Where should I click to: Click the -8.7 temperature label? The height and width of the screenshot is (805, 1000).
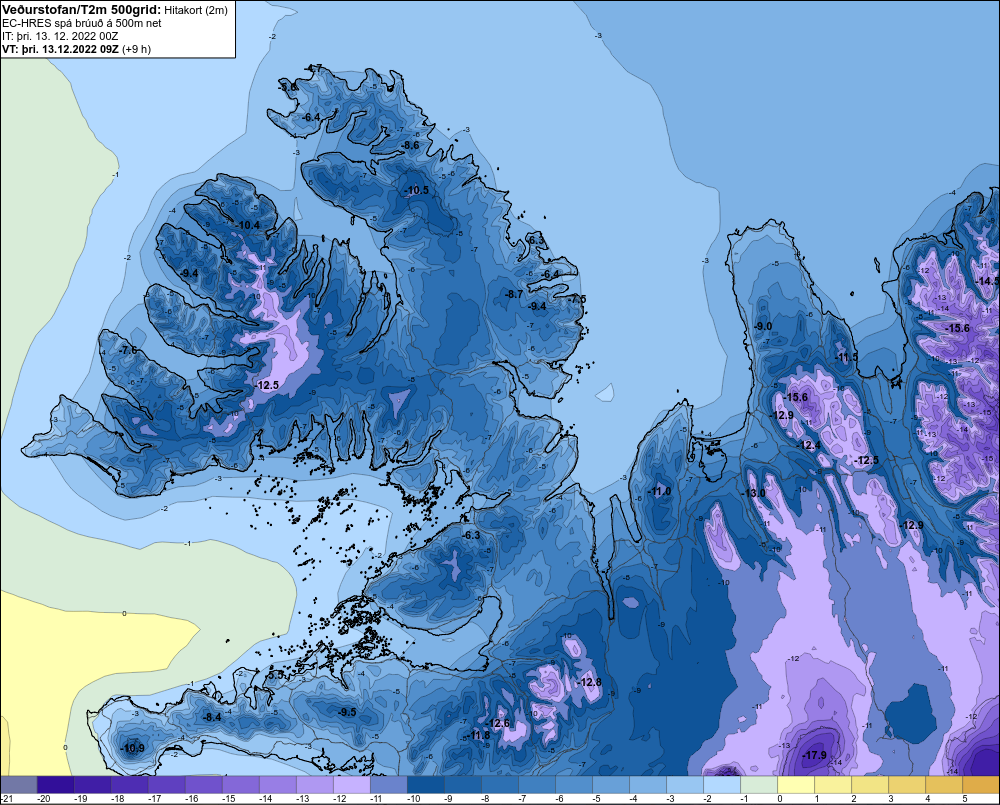click(x=513, y=294)
